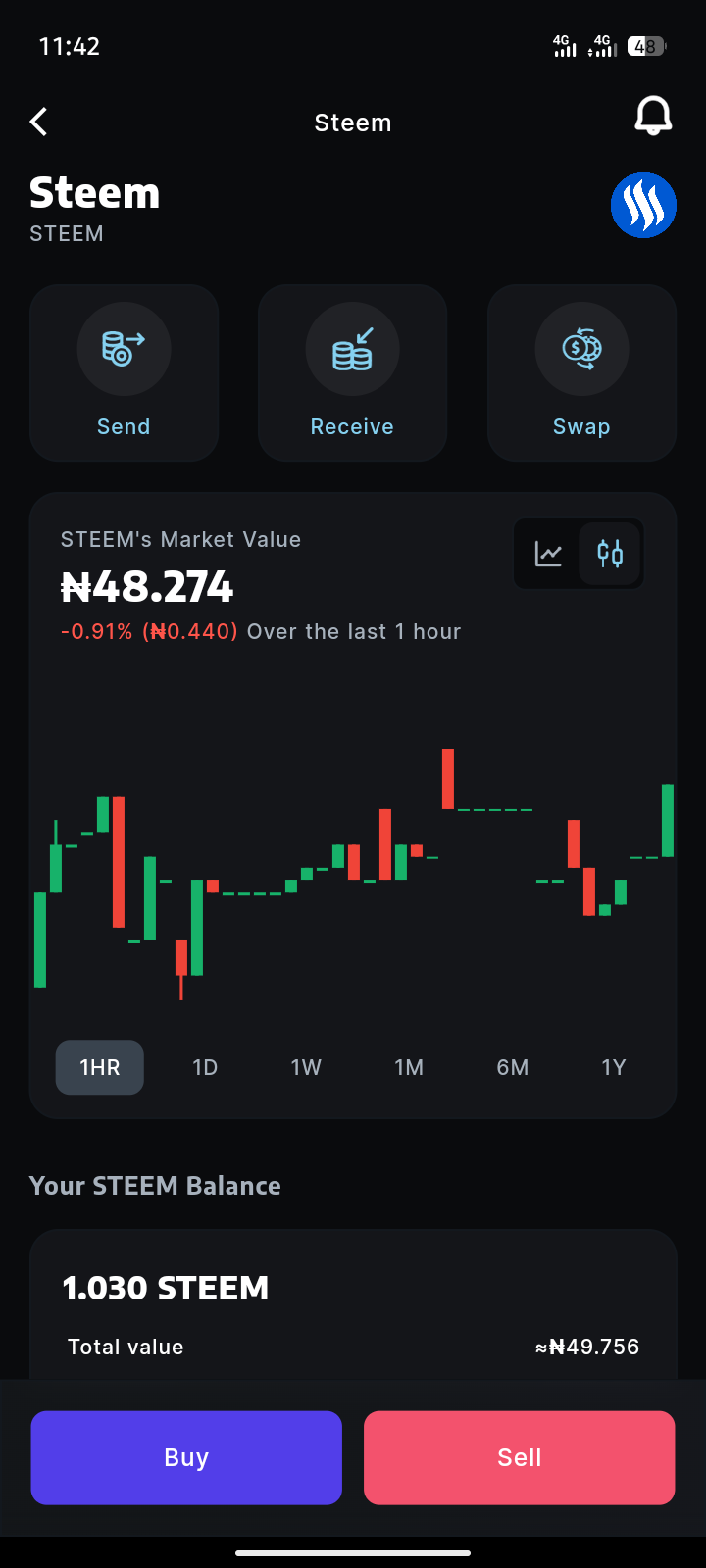
Task: Tap the 1.030 STEEM balance card
Action: tap(353, 1304)
